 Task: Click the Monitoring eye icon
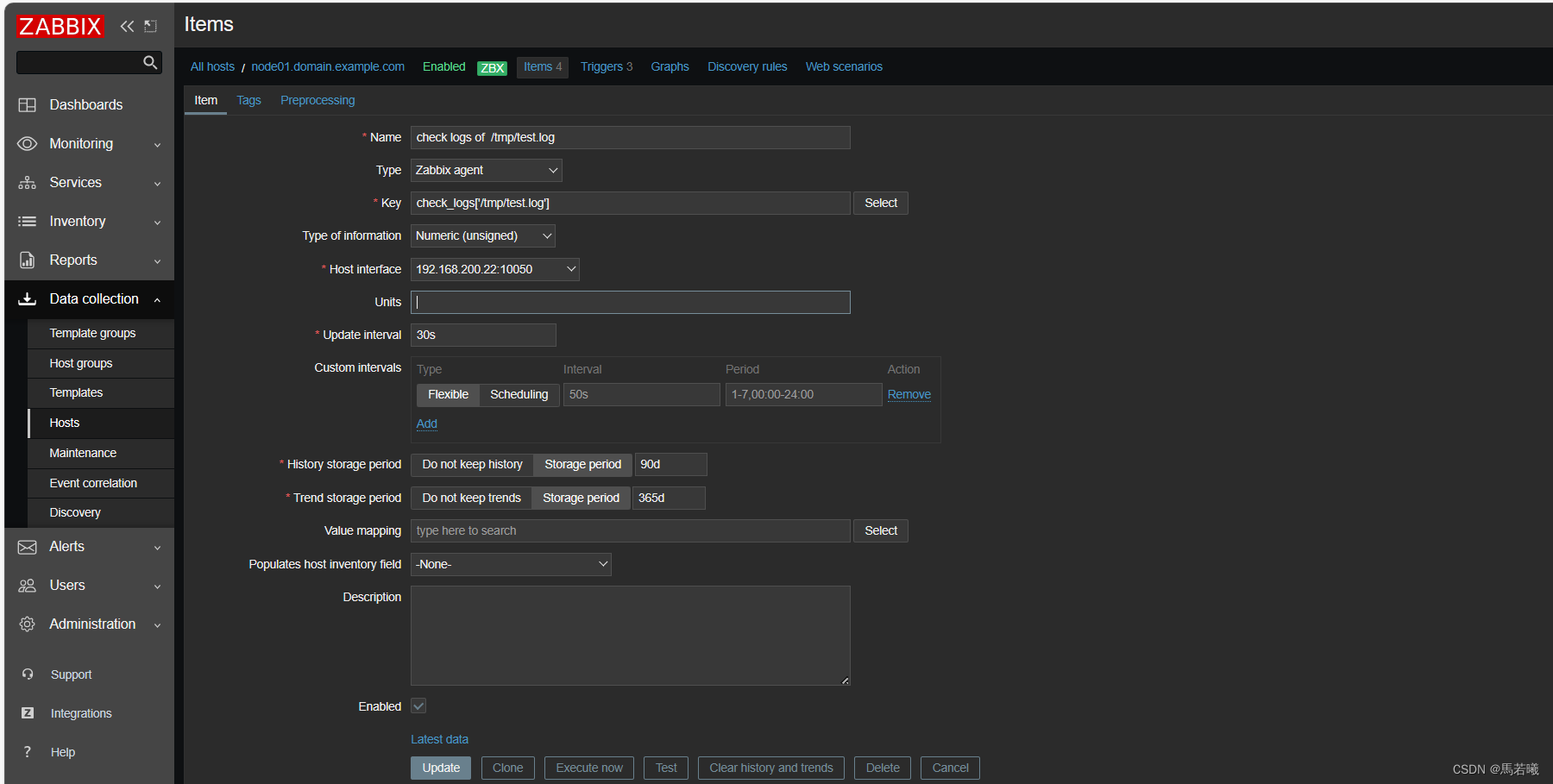pyautogui.click(x=28, y=144)
